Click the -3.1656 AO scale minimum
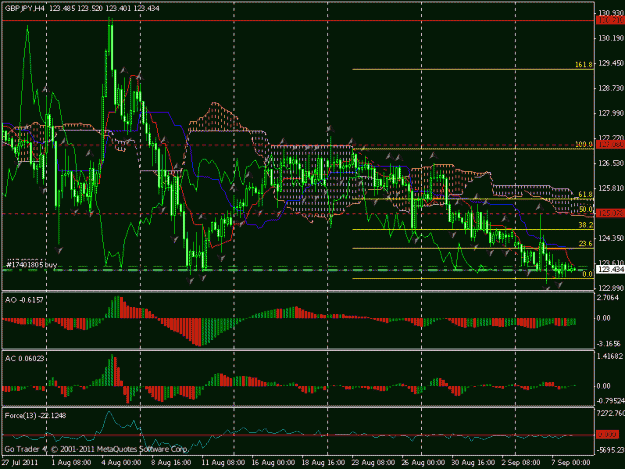Screen dimensions: 625x469 pos(609,343)
